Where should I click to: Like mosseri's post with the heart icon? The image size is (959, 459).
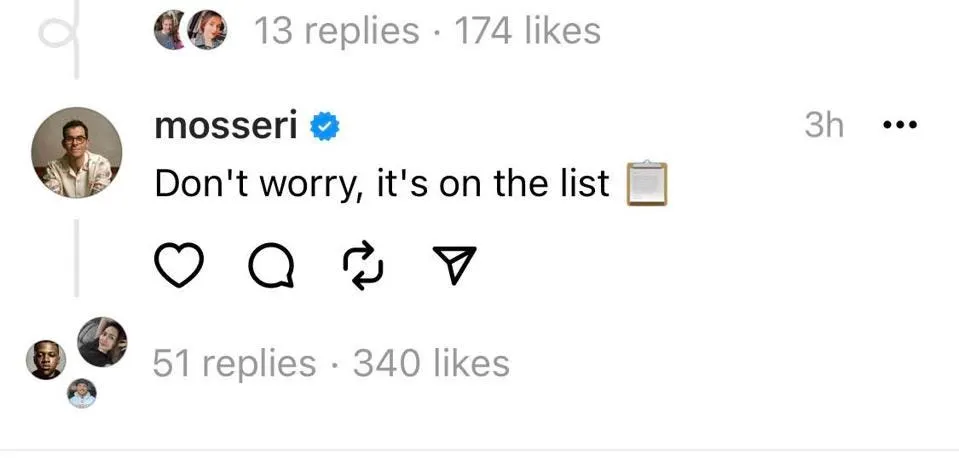[181, 265]
